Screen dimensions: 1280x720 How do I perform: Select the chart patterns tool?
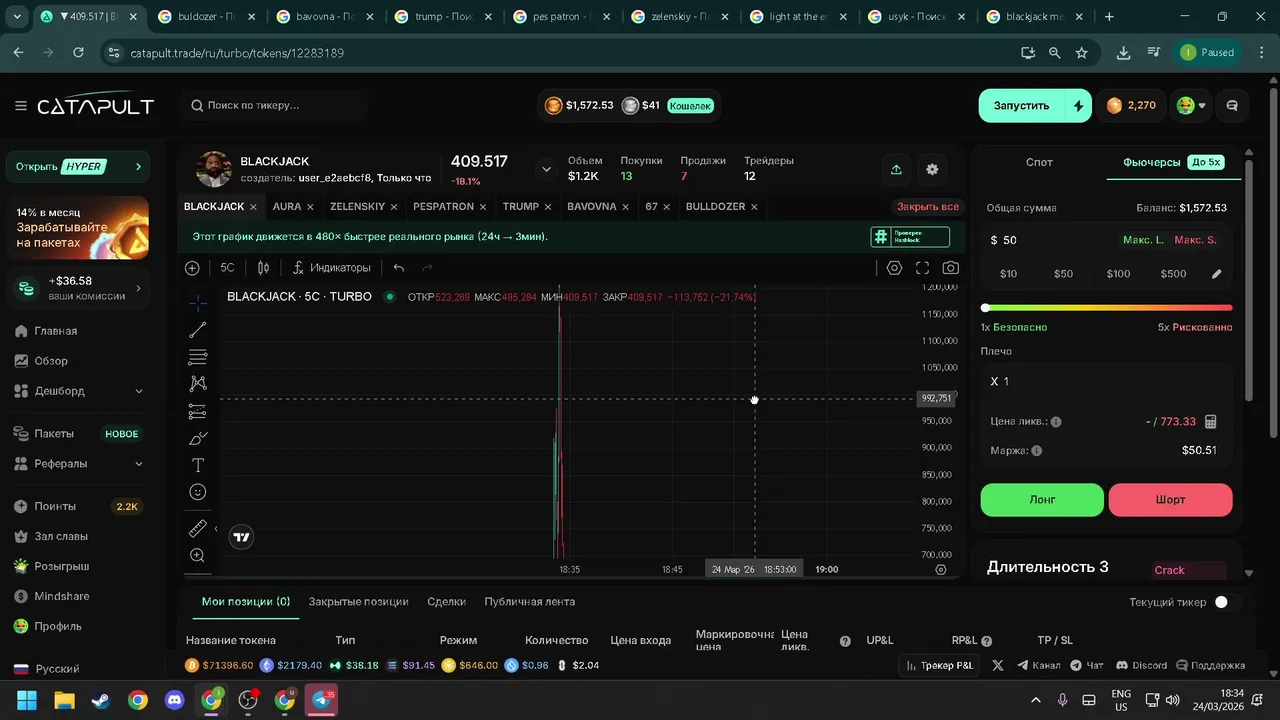(x=198, y=384)
